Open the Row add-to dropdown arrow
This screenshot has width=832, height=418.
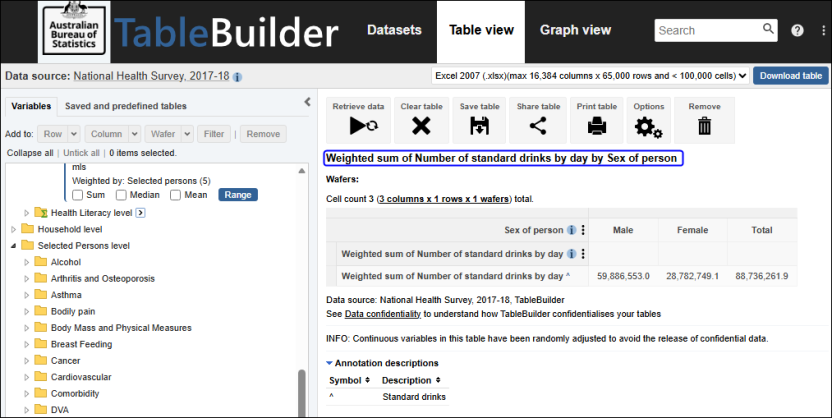tap(74, 134)
